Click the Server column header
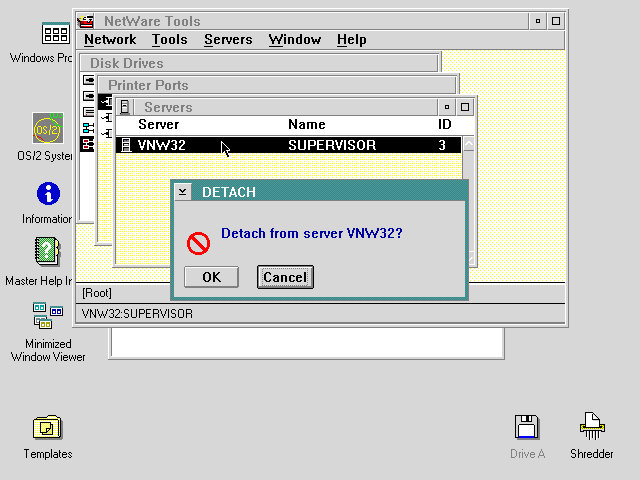 tap(158, 124)
